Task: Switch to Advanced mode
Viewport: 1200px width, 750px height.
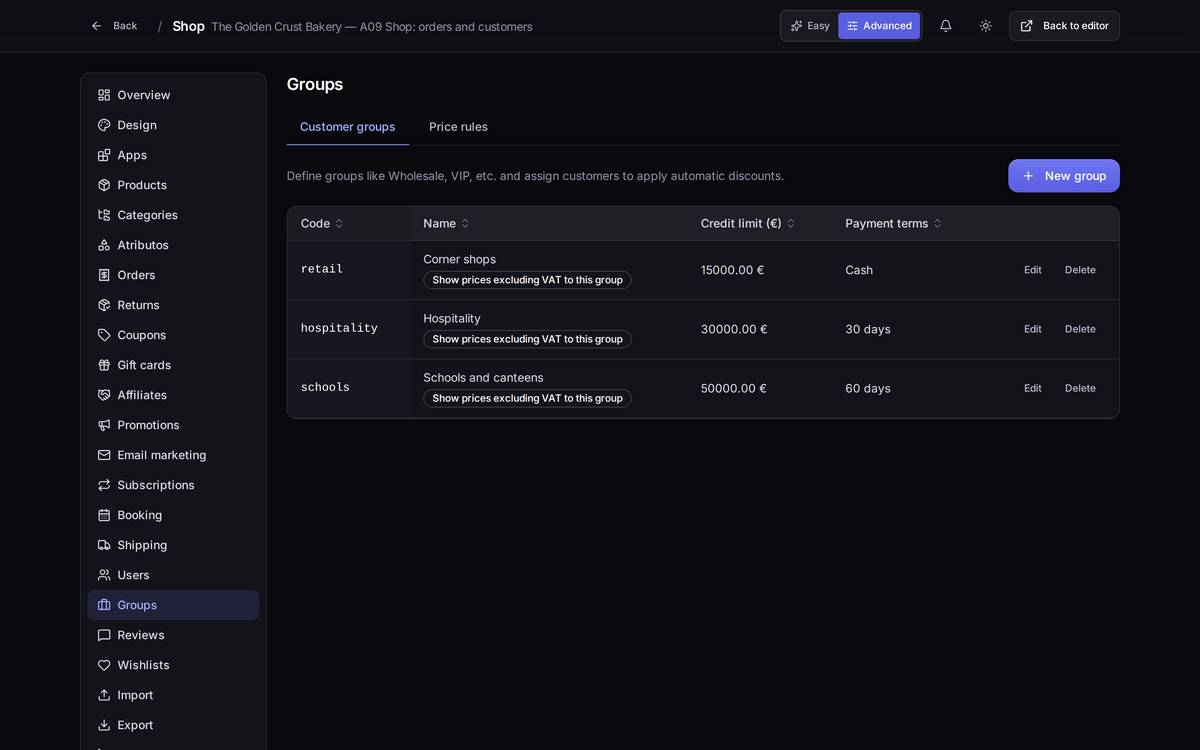Action: click(879, 26)
